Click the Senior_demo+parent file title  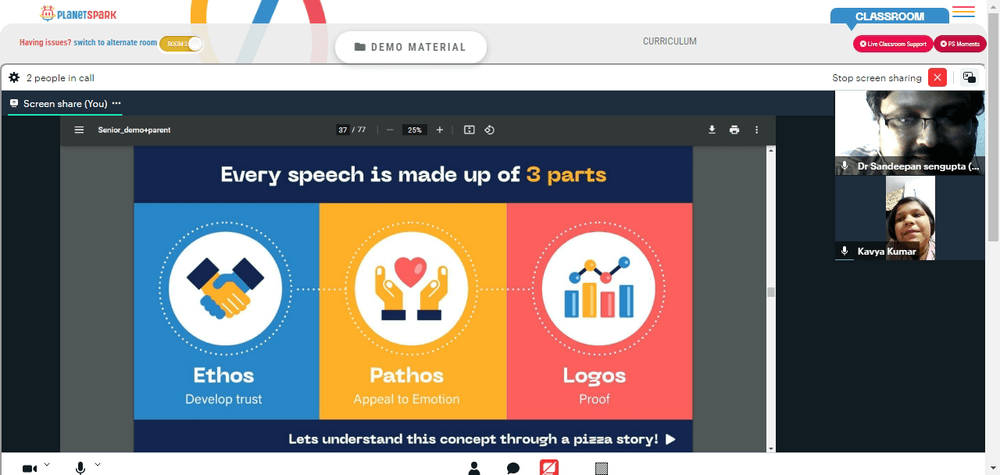click(134, 129)
